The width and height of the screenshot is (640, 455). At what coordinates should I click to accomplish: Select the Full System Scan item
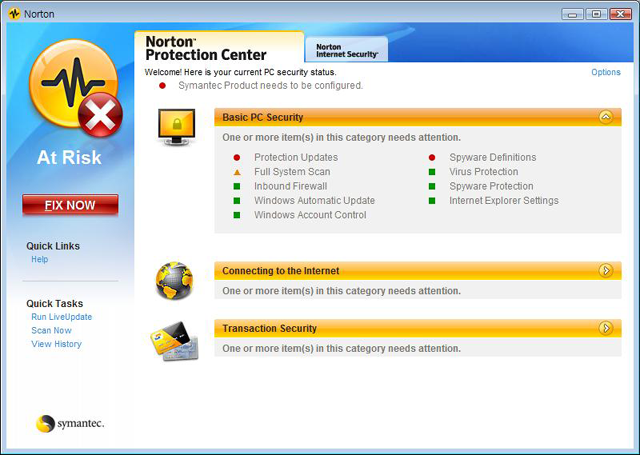pyautogui.click(x=292, y=172)
